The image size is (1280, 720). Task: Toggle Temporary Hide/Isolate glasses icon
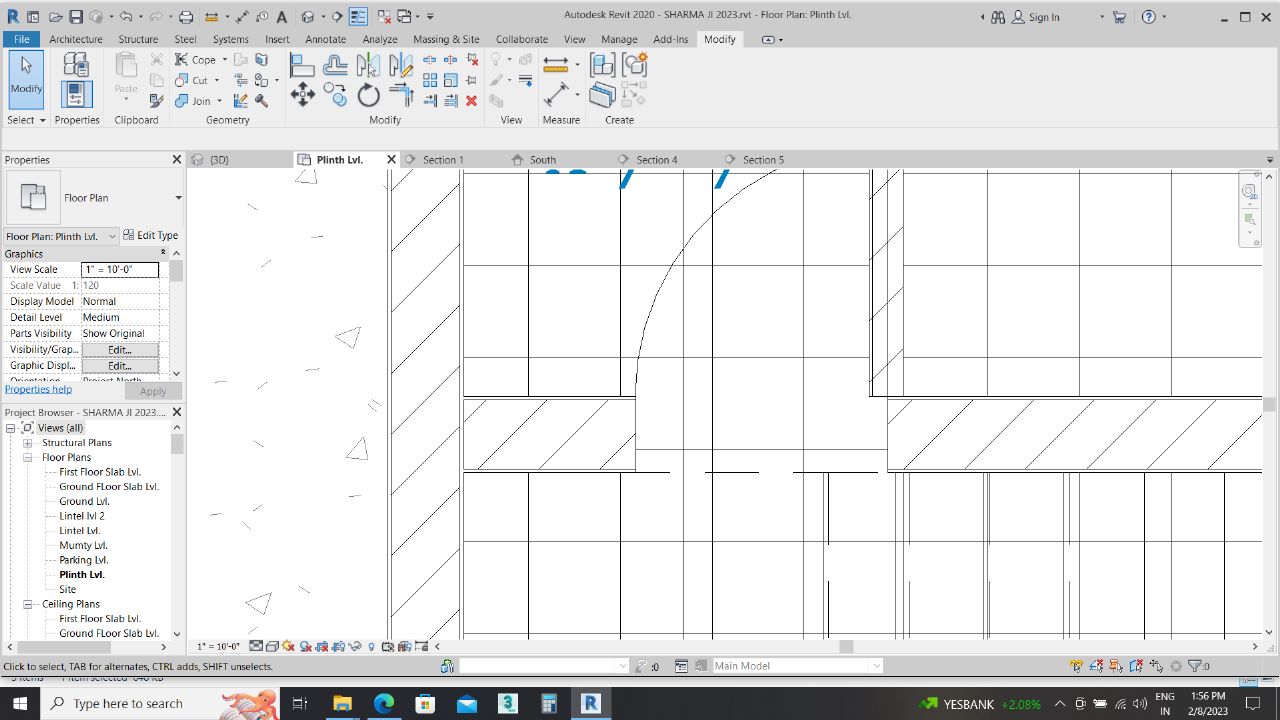[354, 645]
